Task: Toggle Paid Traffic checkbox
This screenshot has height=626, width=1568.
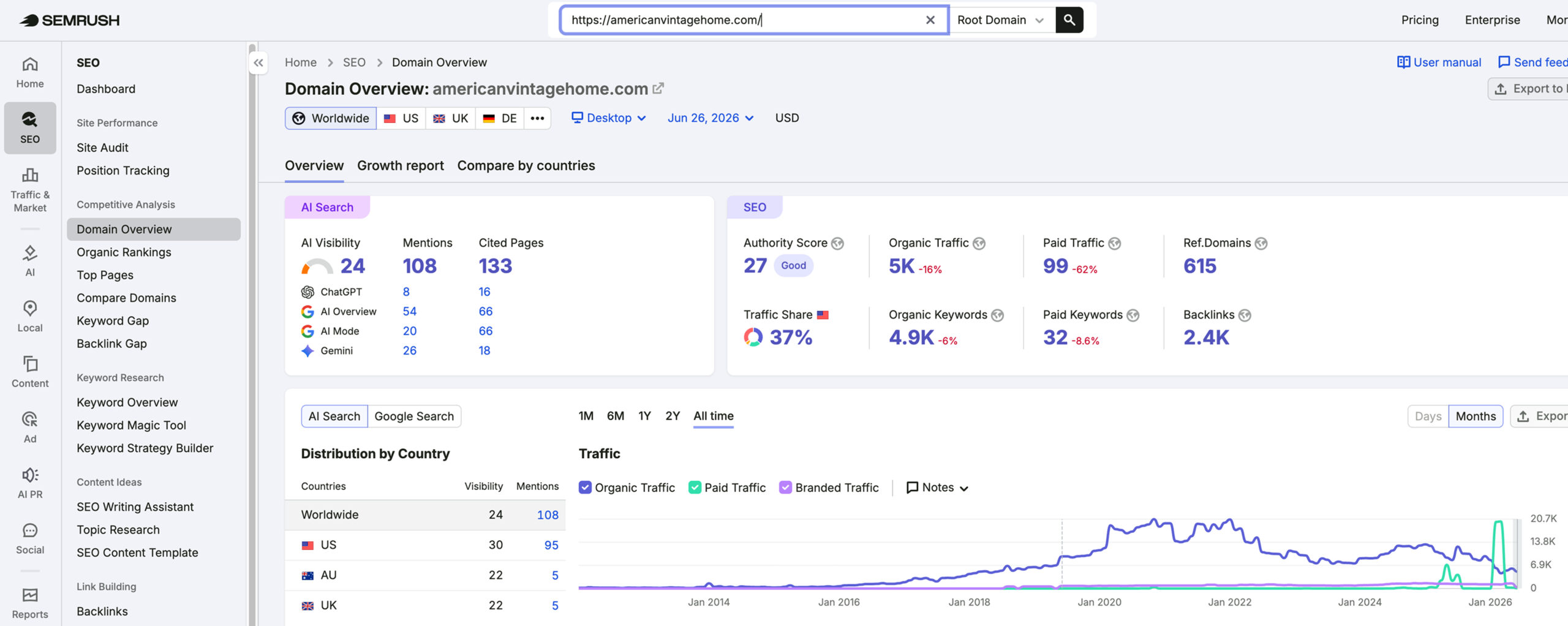Action: [x=695, y=488]
